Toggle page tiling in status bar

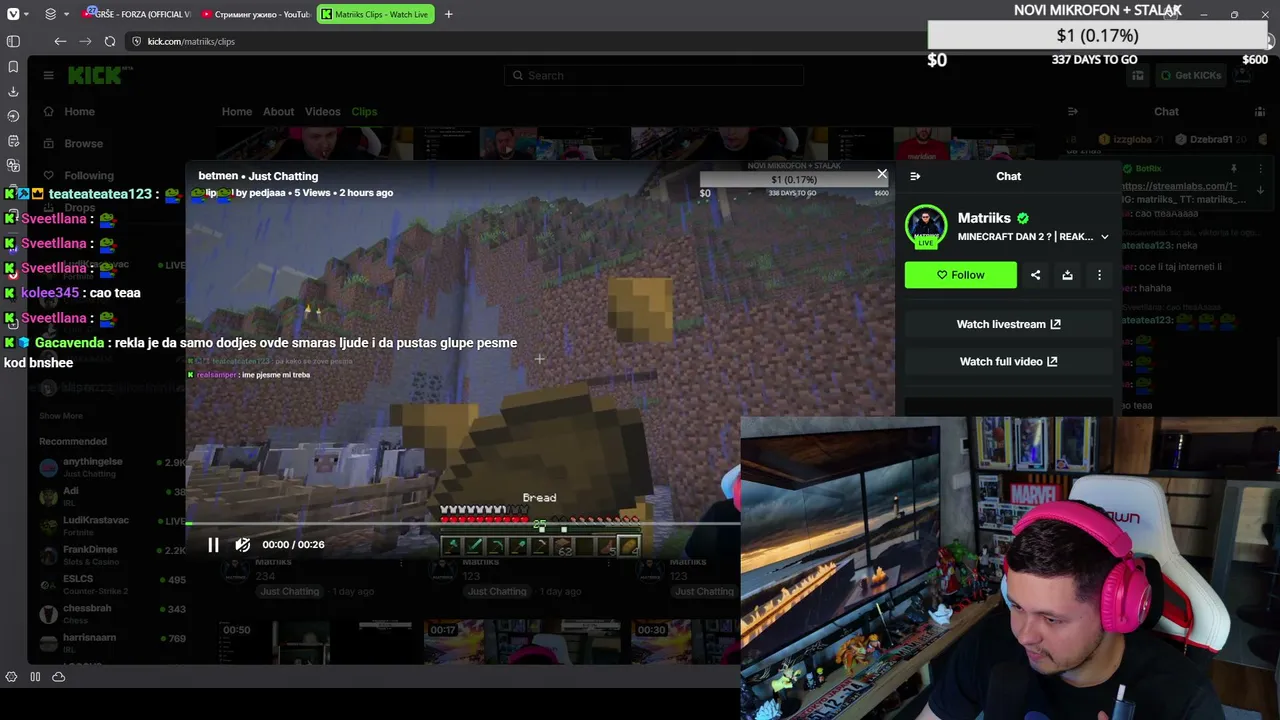click(x=35, y=677)
